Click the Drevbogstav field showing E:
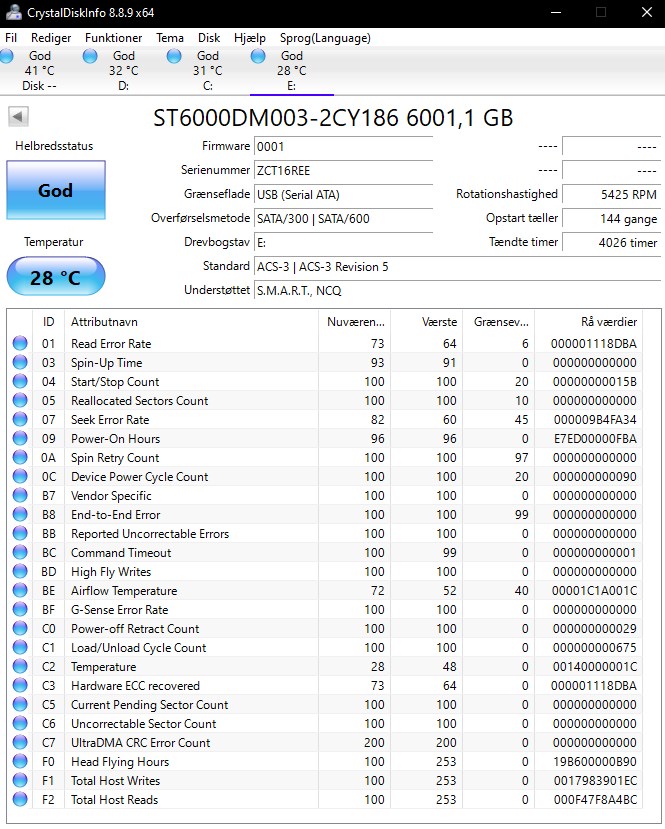This screenshot has width=665, height=829. (343, 243)
